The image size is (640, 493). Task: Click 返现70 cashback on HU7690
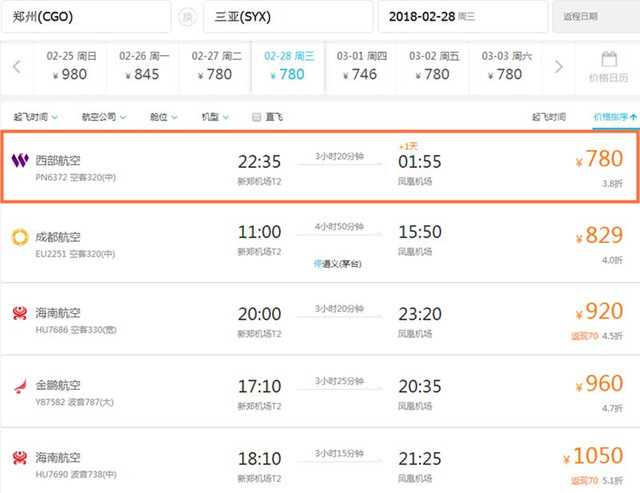(584, 481)
